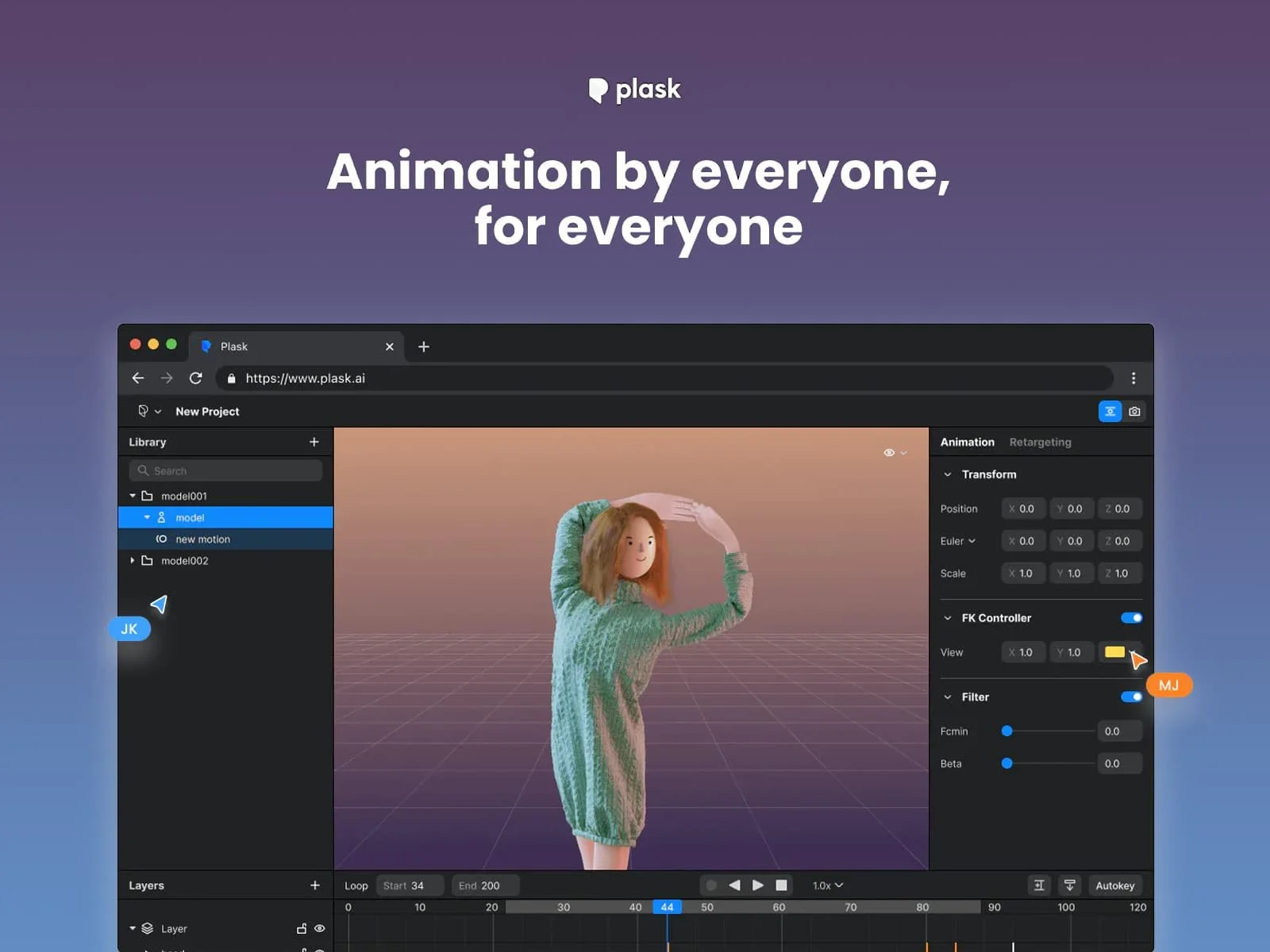Select the Animation tab
The image size is (1270, 952).
pos(967,442)
